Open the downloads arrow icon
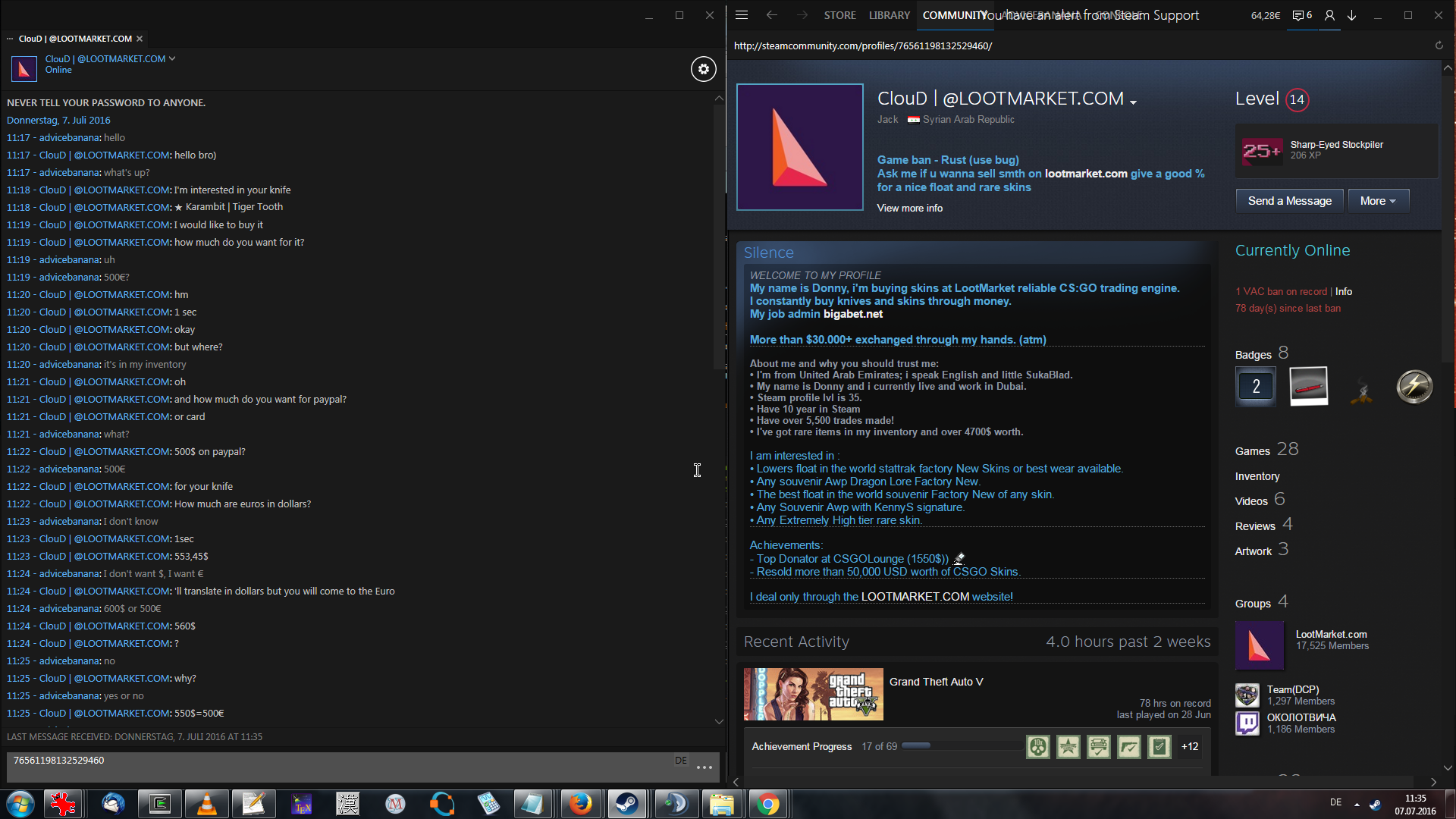 pos(1351,15)
